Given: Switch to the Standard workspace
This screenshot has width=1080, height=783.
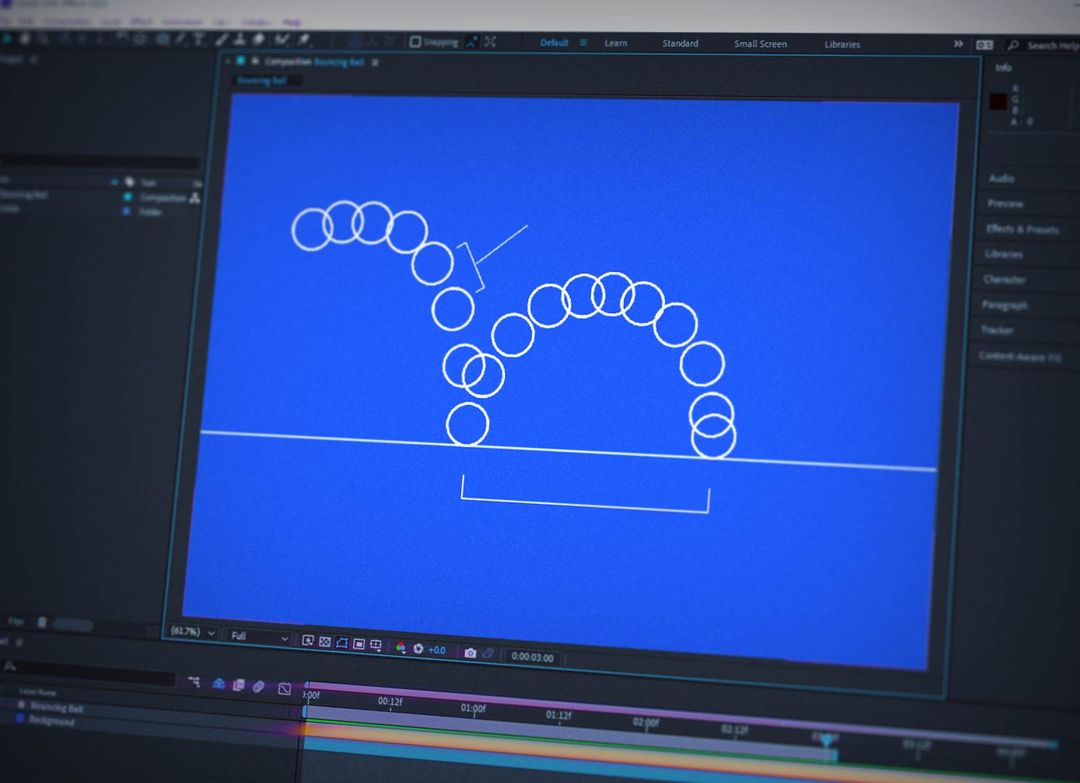Looking at the screenshot, I should click(679, 43).
